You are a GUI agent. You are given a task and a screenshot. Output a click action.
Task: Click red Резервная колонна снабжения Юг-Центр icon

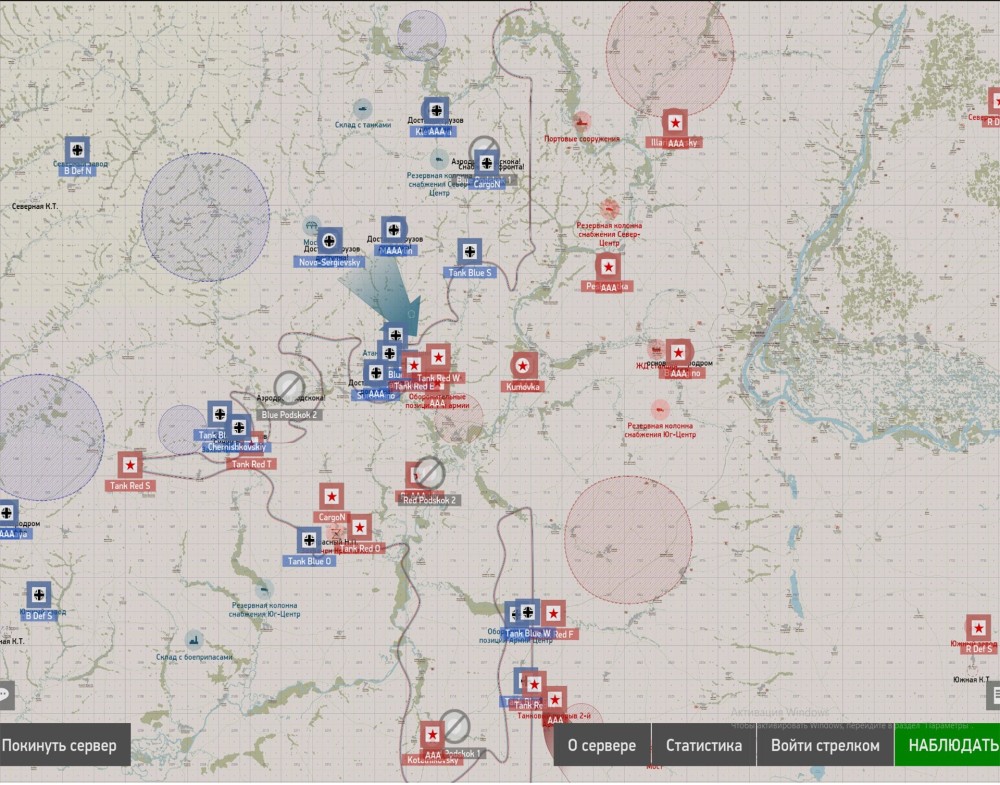pos(660,409)
